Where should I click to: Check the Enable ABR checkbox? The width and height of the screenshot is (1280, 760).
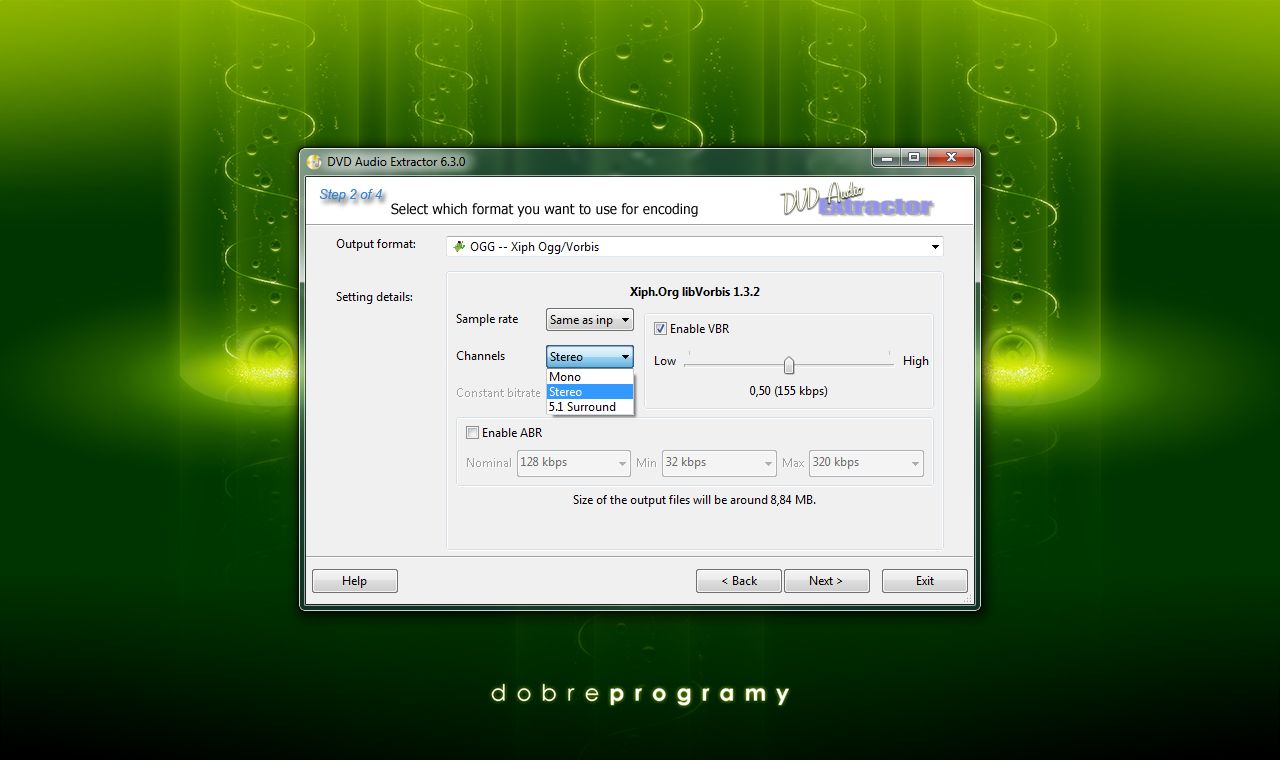[473, 433]
